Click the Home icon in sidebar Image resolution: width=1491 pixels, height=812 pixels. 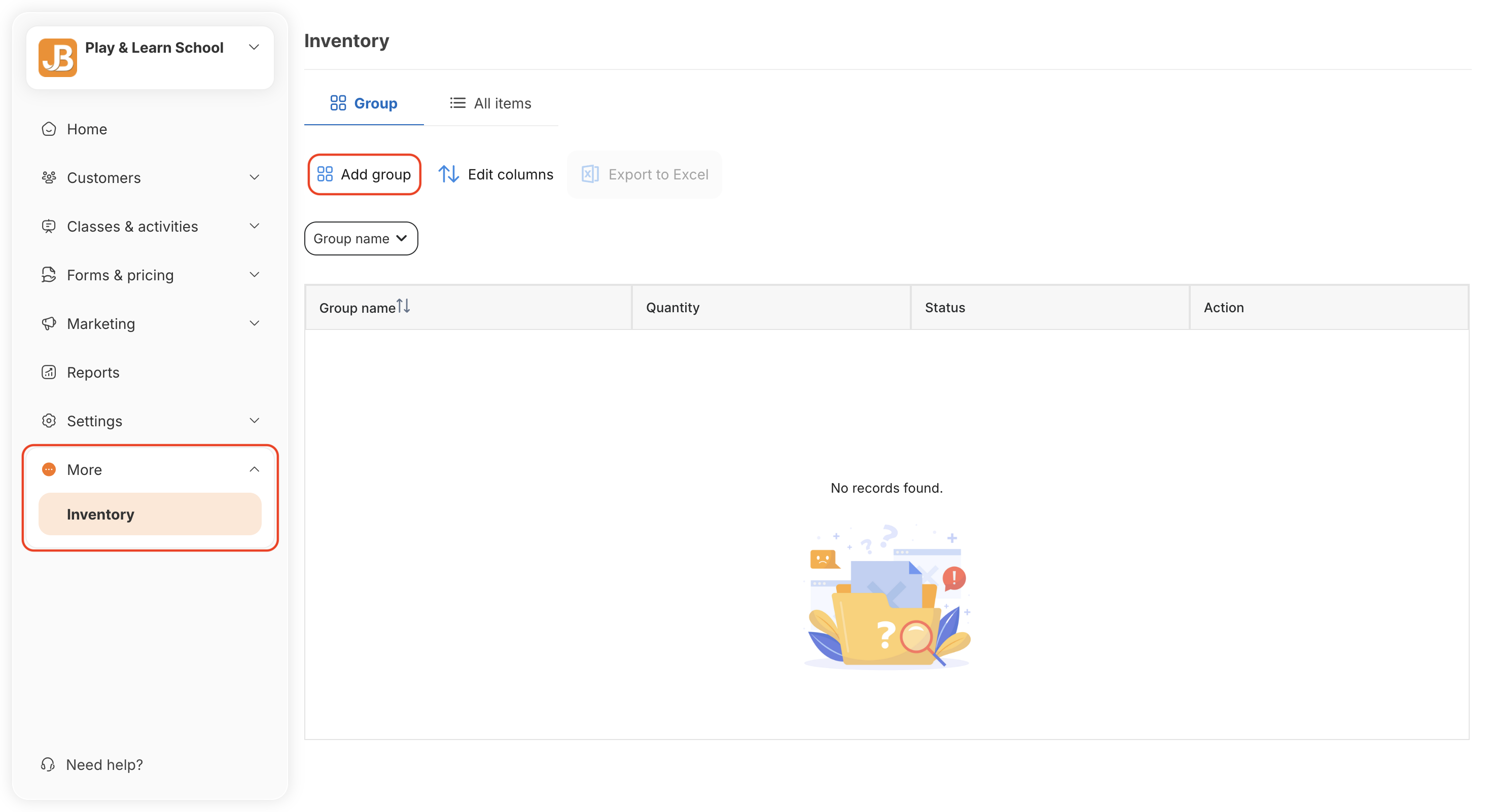49,129
